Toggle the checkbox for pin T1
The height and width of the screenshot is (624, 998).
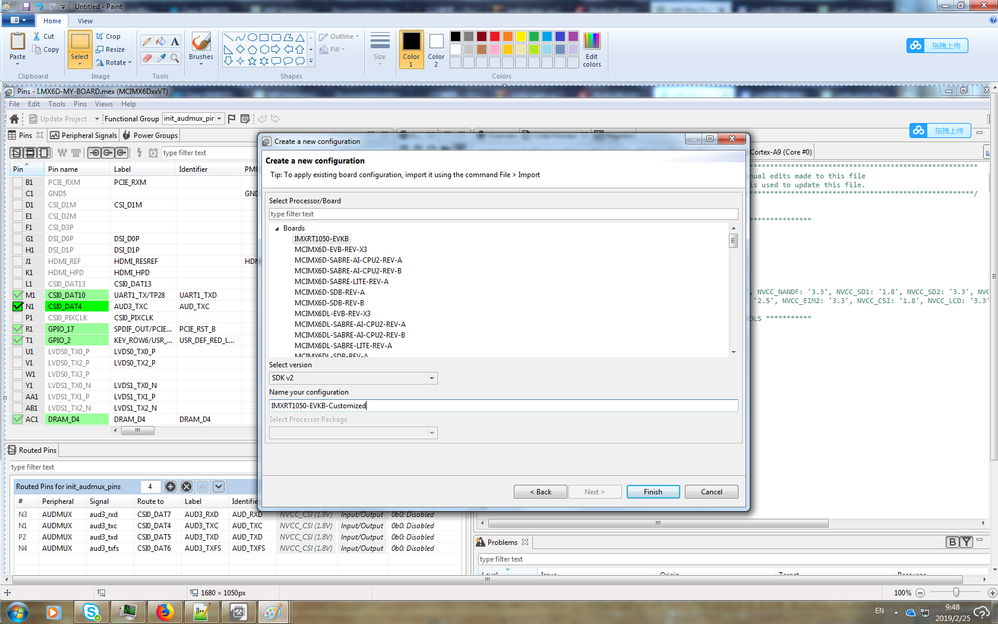pos(17,341)
